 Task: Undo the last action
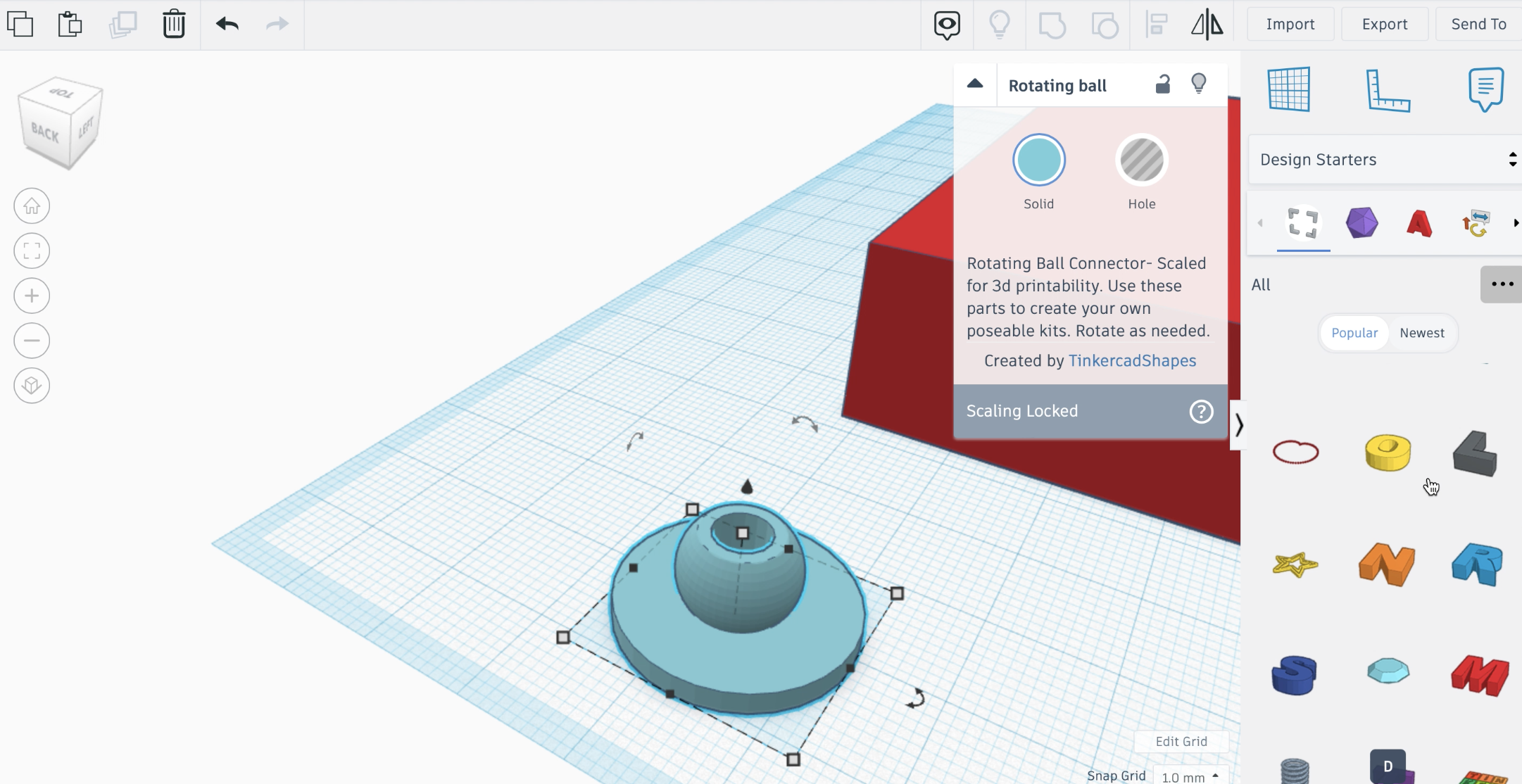(x=227, y=24)
